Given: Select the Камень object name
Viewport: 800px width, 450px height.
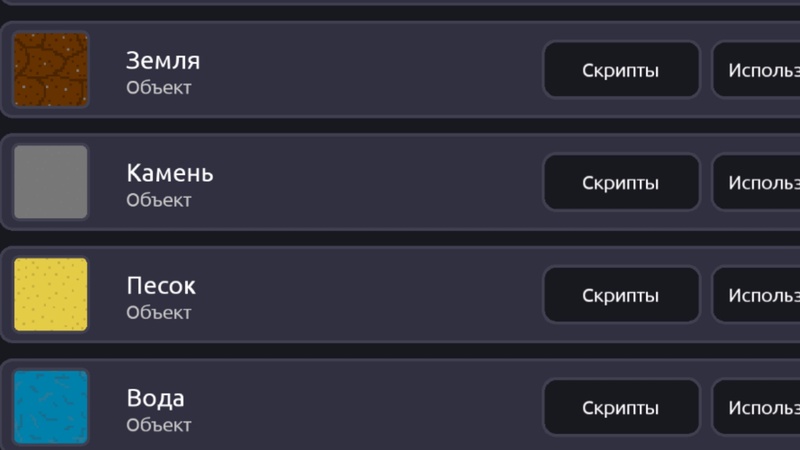Looking at the screenshot, I should pos(170,173).
